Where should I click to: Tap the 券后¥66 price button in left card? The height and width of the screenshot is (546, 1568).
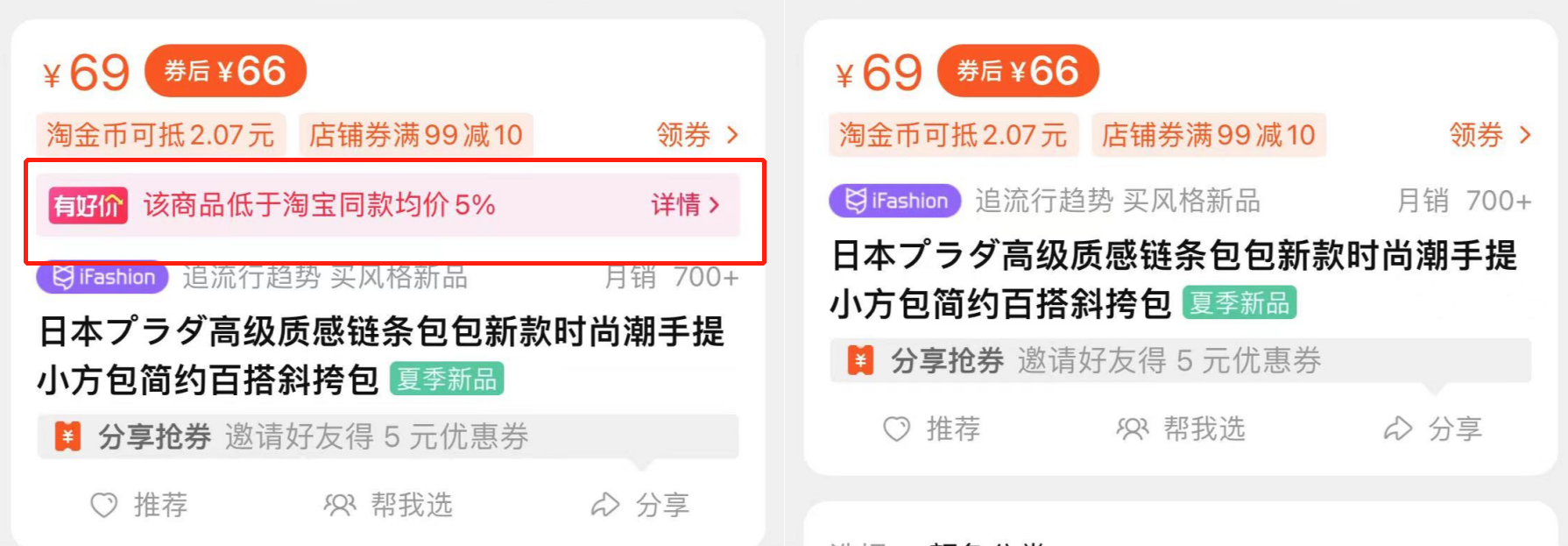click(225, 71)
